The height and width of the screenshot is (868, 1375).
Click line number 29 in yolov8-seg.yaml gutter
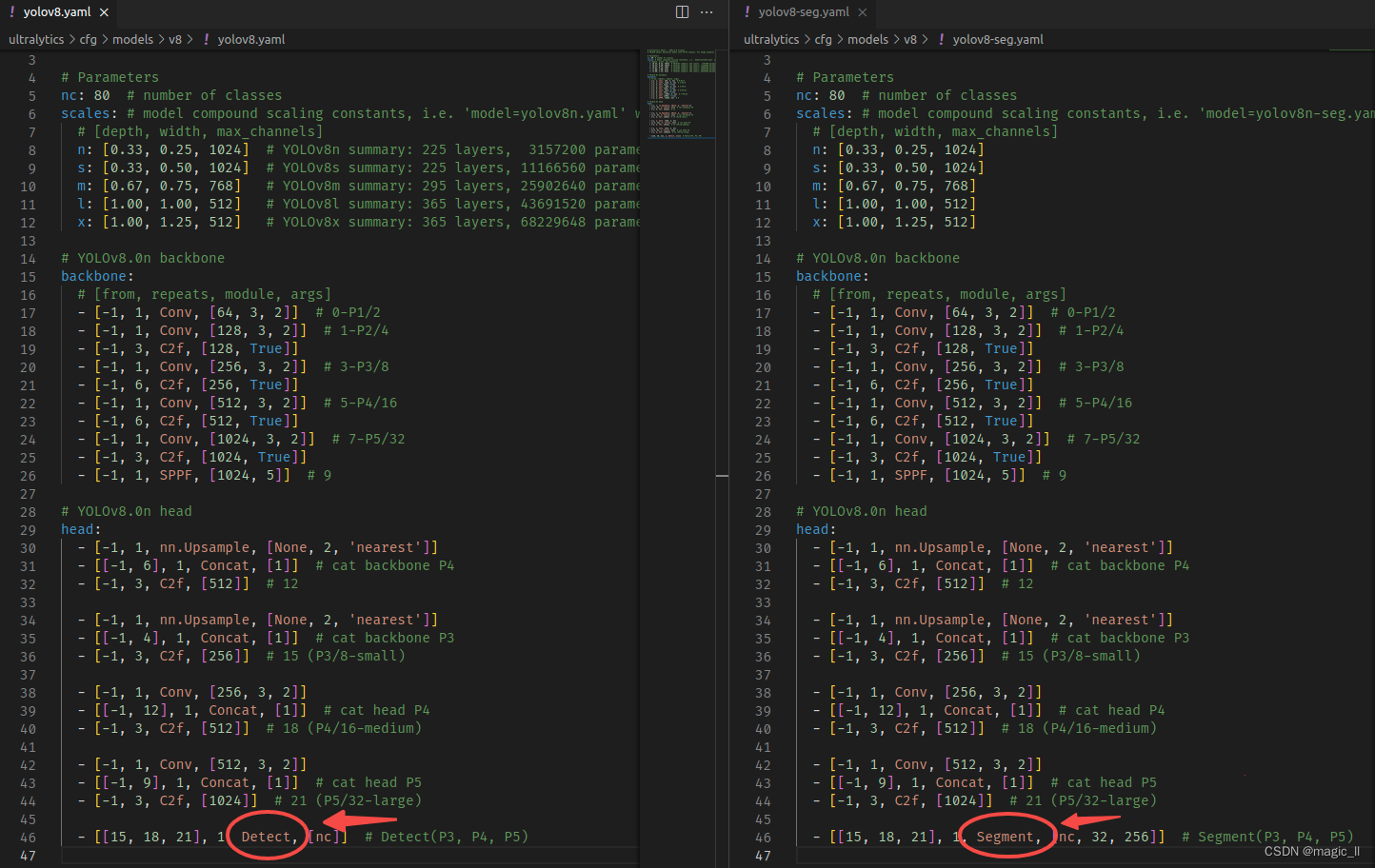(x=763, y=530)
